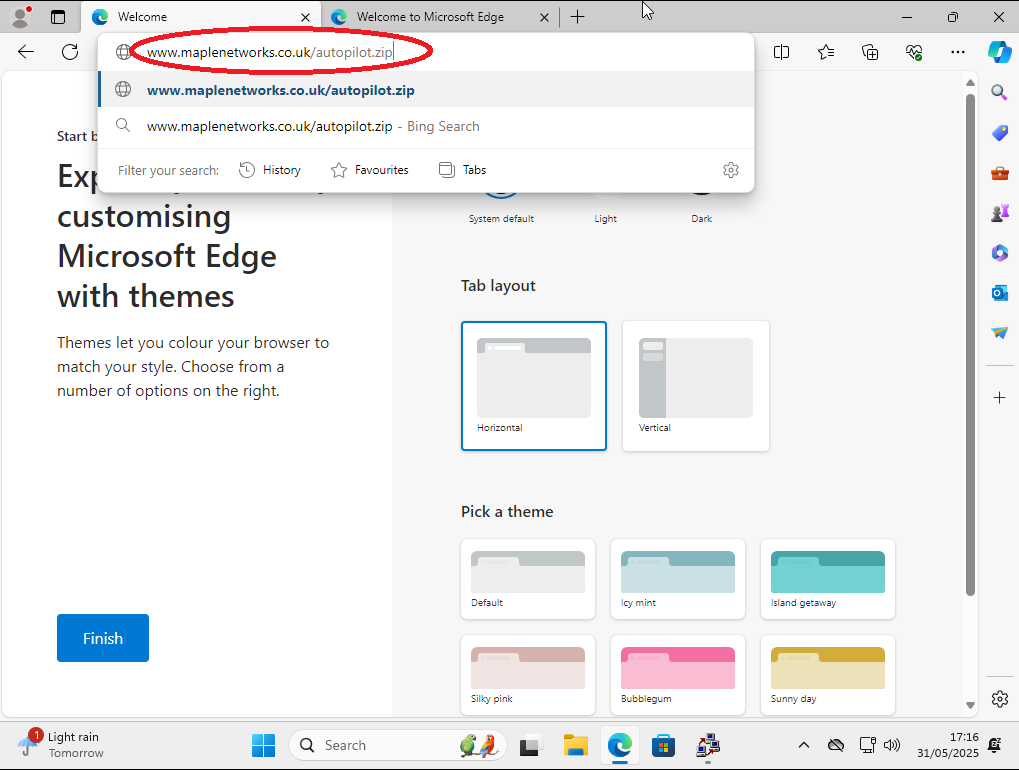The width and height of the screenshot is (1019, 770).
Task: Pick the Bubblegum theme swatch
Action: click(x=678, y=675)
